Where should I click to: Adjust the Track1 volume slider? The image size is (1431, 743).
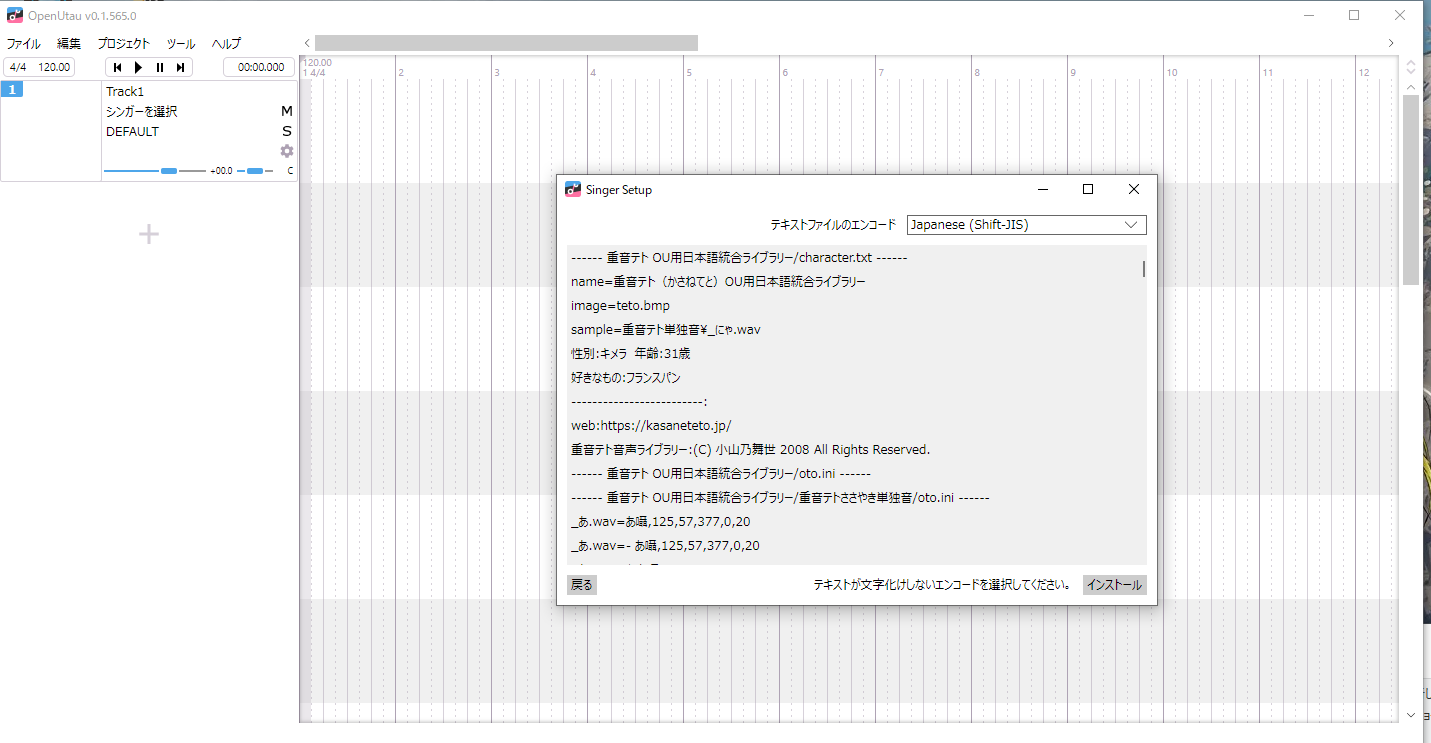(x=168, y=171)
